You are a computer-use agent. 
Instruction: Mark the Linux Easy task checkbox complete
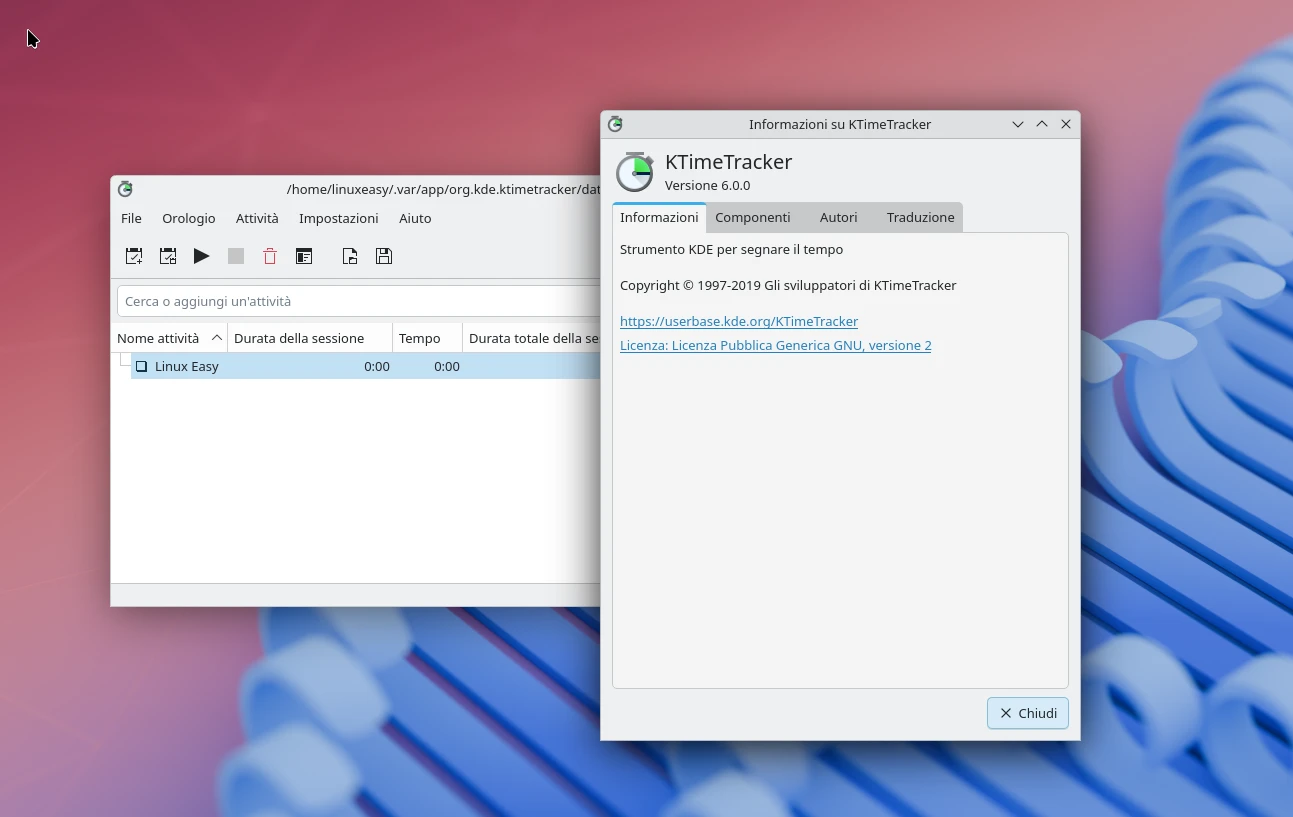141,365
